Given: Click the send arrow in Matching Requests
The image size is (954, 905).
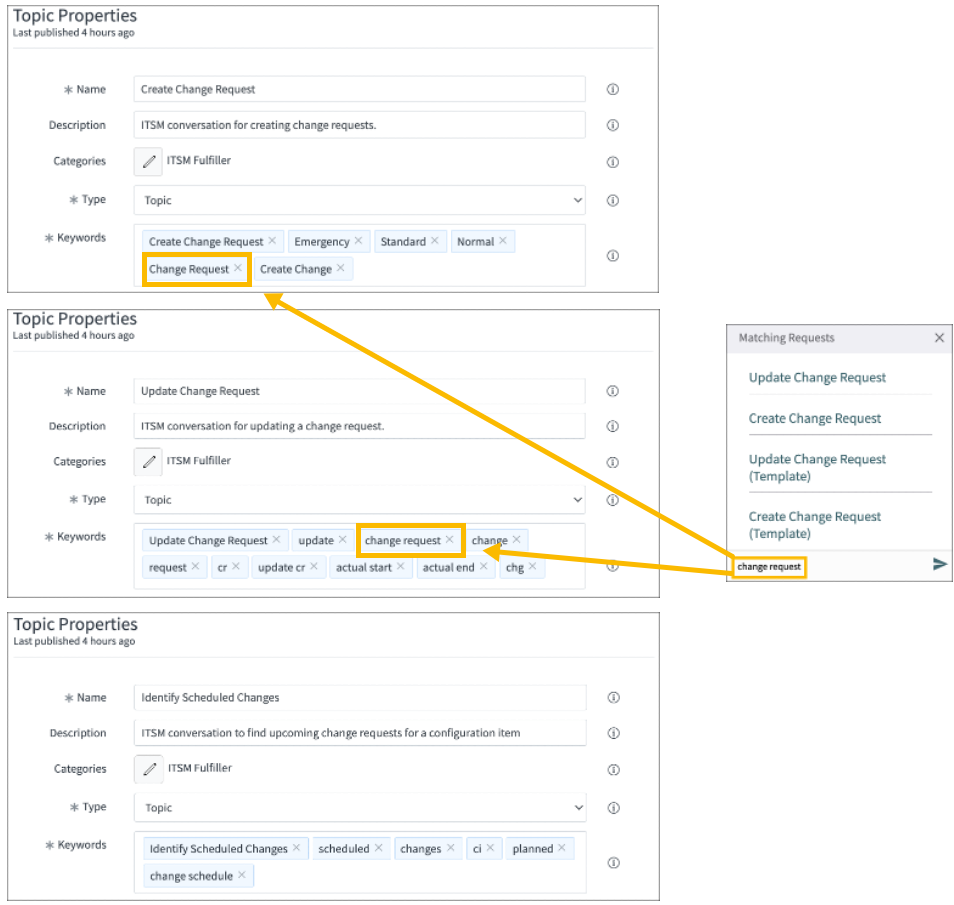Looking at the screenshot, I should [938, 564].
